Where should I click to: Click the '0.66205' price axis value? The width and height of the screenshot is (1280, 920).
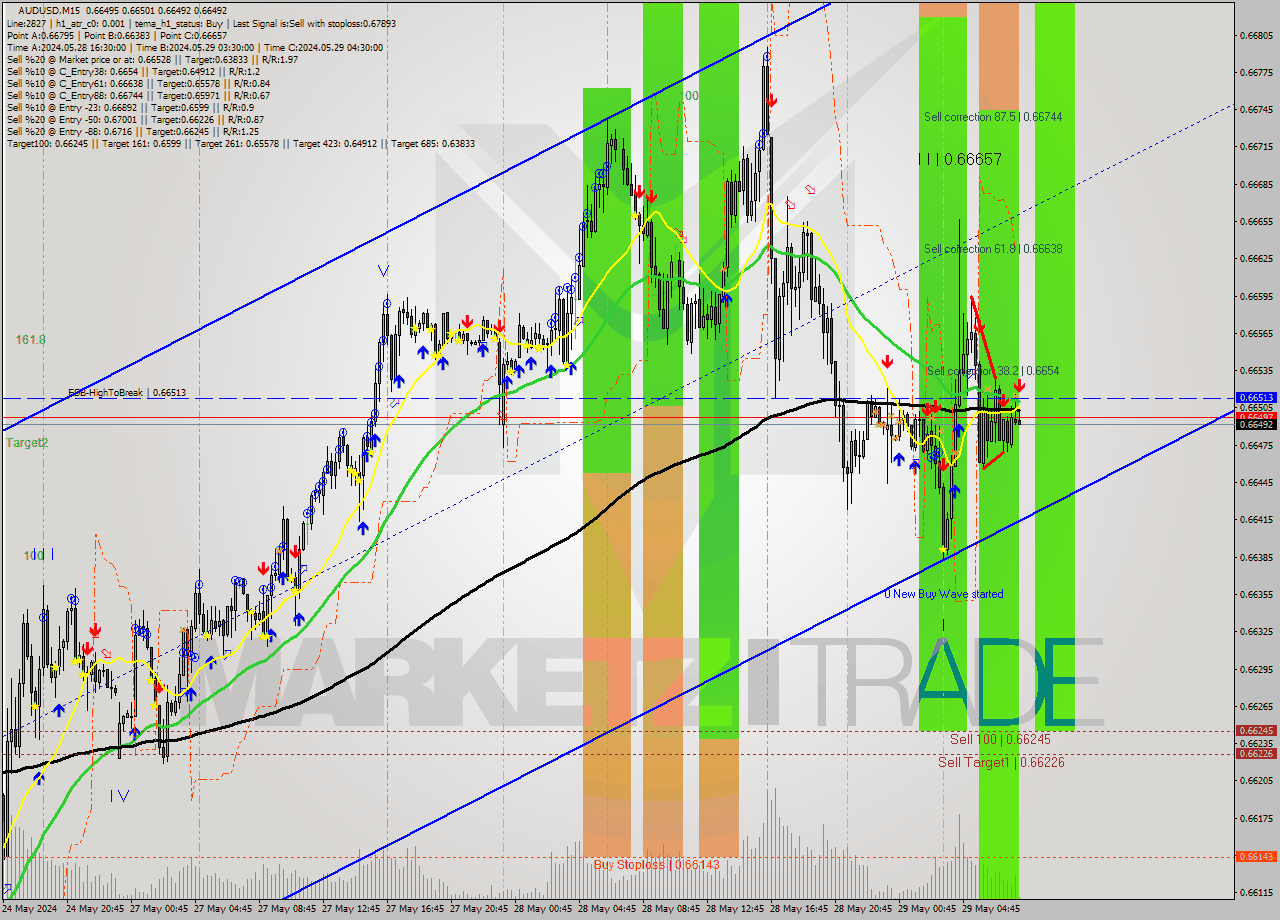(x=1256, y=781)
